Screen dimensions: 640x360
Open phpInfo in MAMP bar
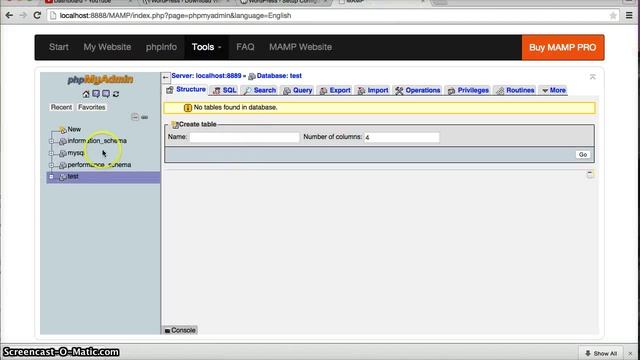(x=161, y=47)
